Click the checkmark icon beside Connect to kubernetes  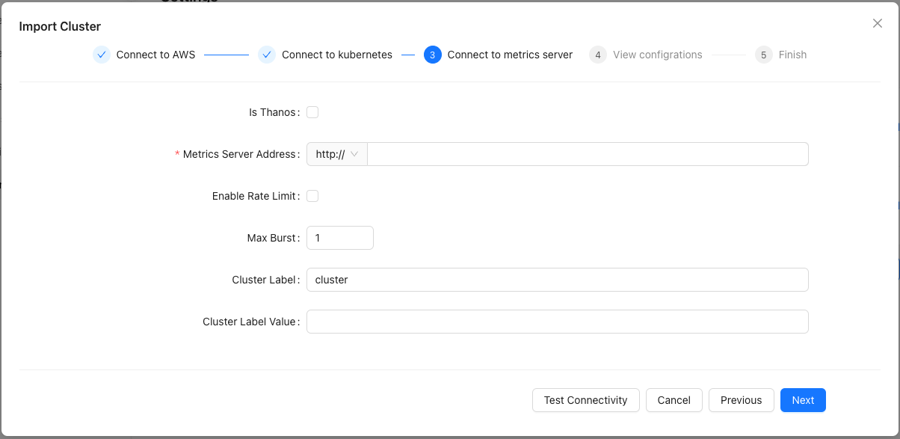267,55
